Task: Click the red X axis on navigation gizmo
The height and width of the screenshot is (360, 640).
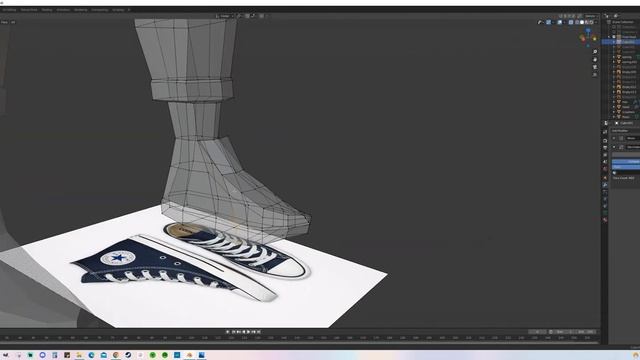Action: point(583,39)
